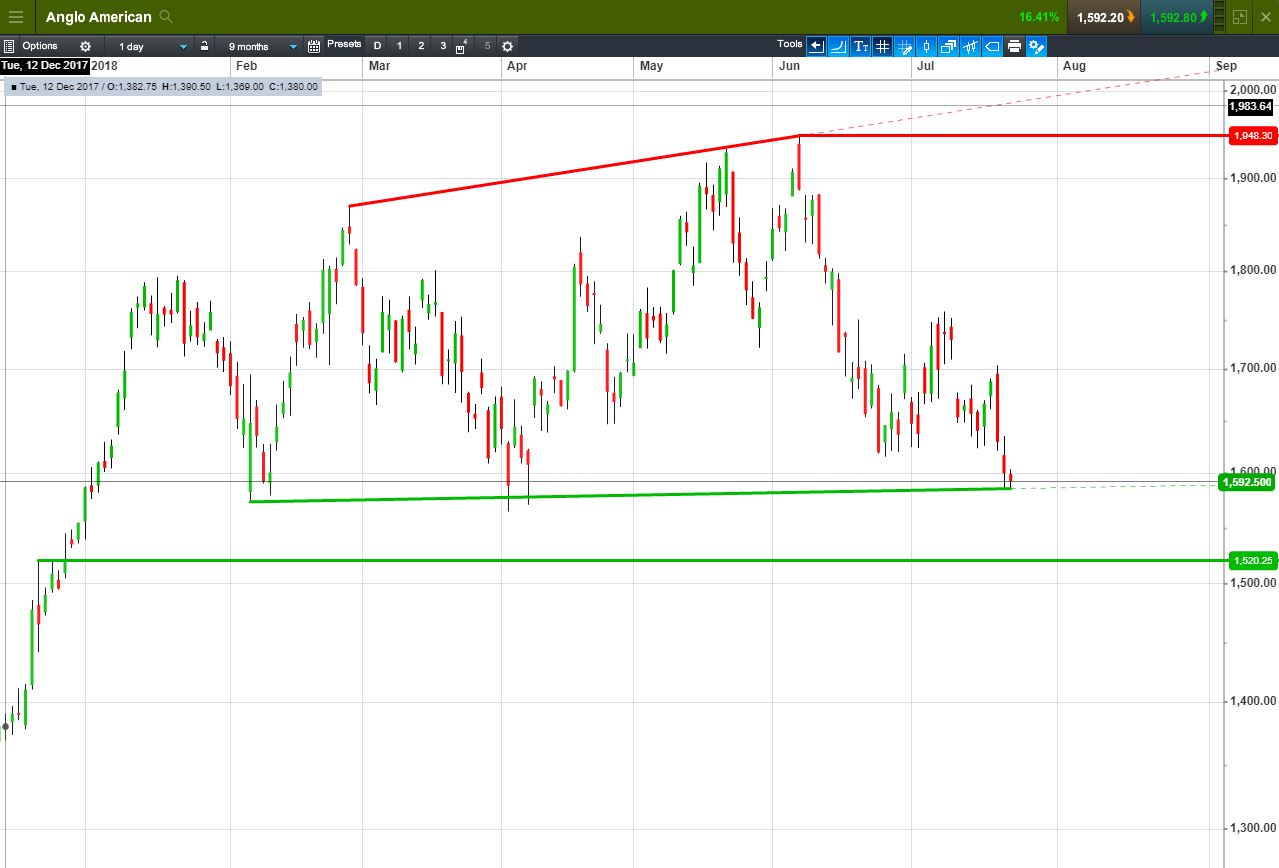Click the 1,520.25 green price level label
The image size is (1279, 868).
(1252, 561)
